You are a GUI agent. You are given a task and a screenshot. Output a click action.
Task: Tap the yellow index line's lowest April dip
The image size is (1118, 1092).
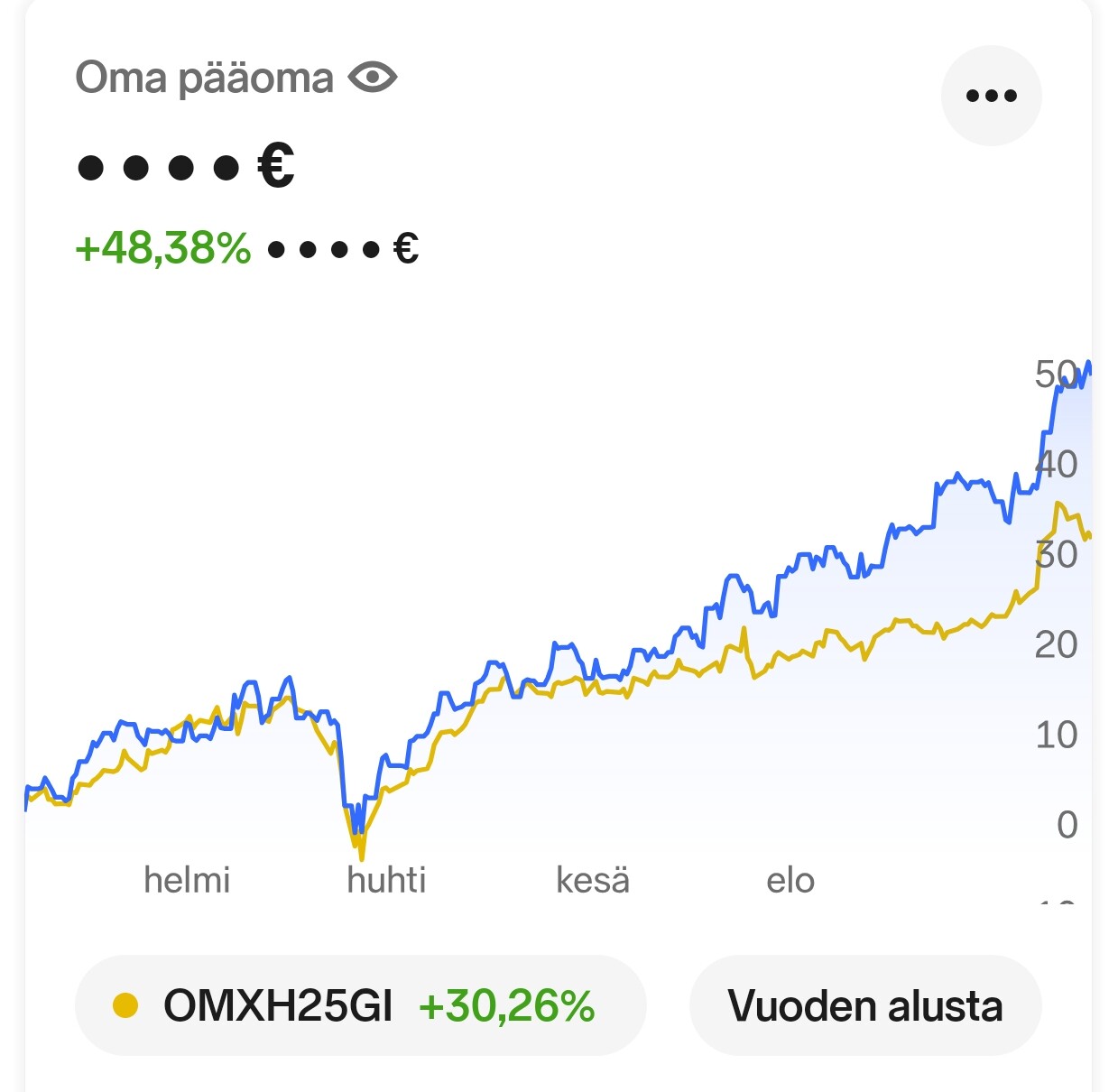tap(361, 854)
